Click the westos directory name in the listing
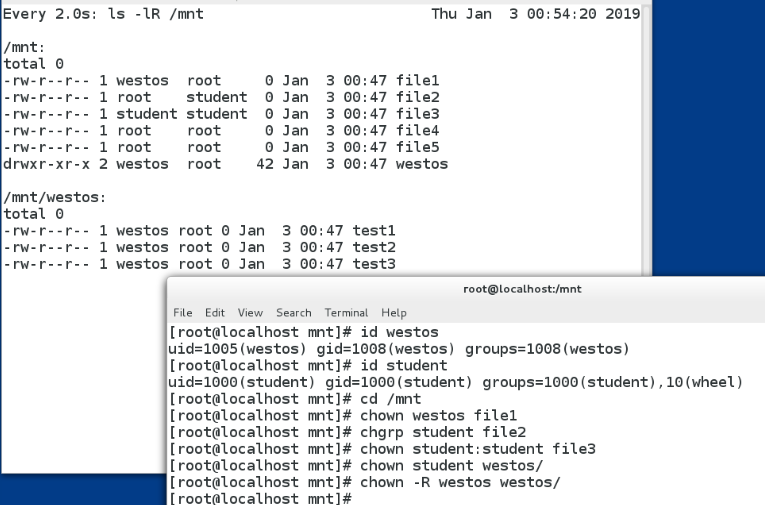 tap(422, 164)
